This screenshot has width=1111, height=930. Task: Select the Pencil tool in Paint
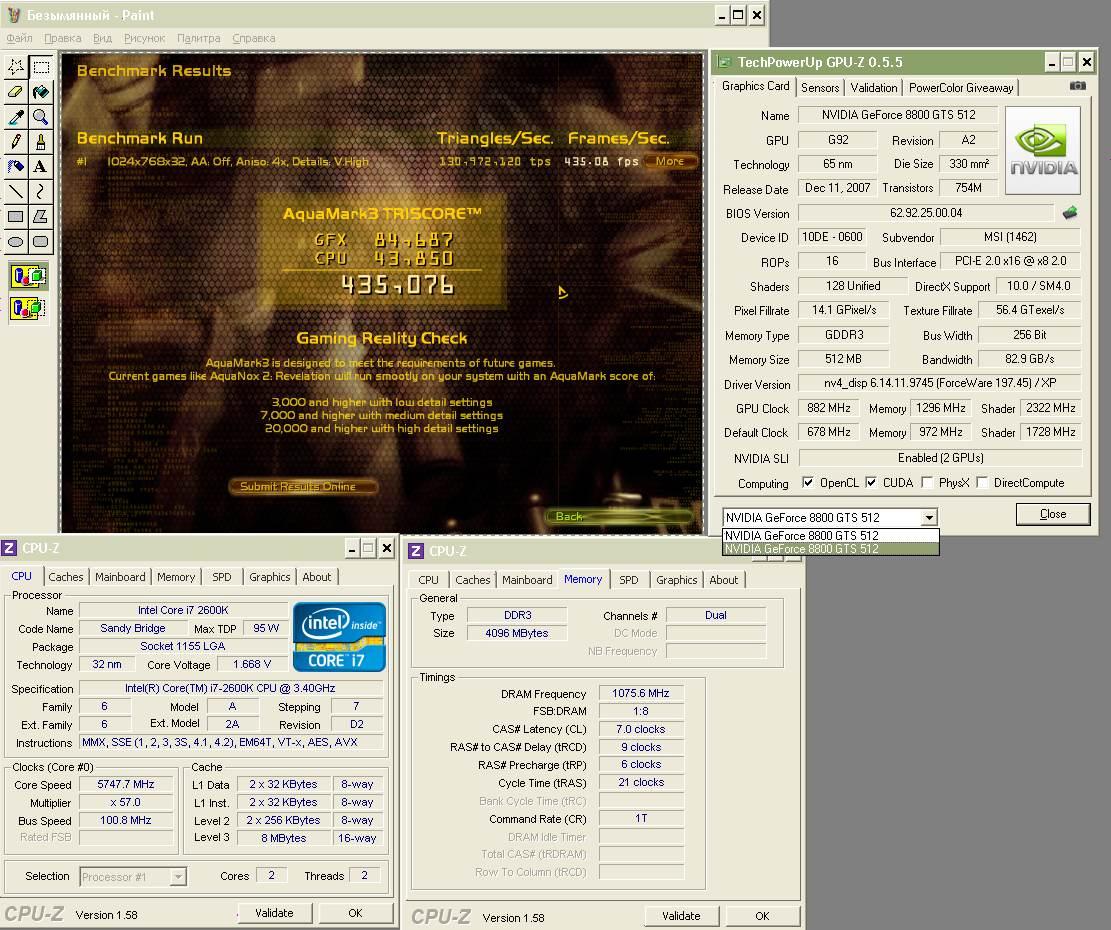pyautogui.click(x=16, y=142)
